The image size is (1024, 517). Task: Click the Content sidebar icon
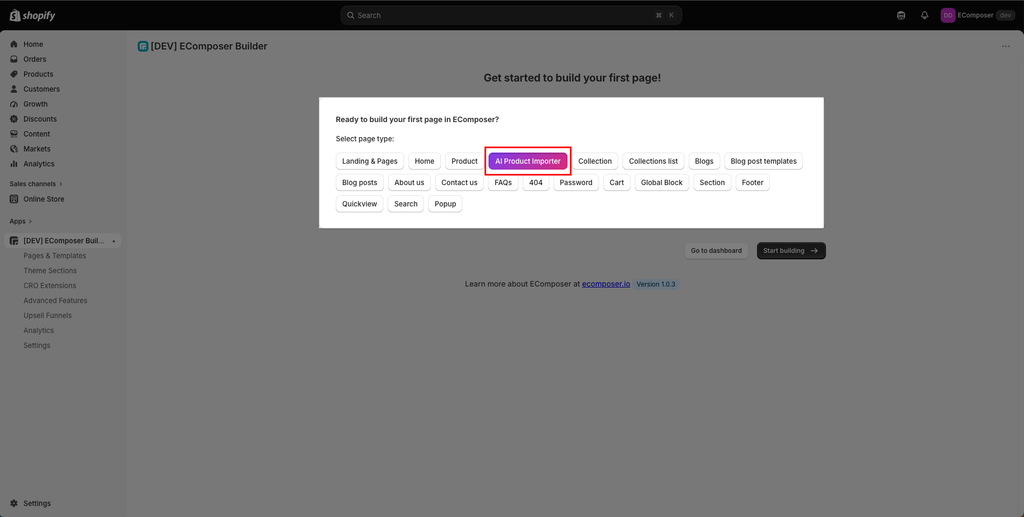tap(14, 134)
